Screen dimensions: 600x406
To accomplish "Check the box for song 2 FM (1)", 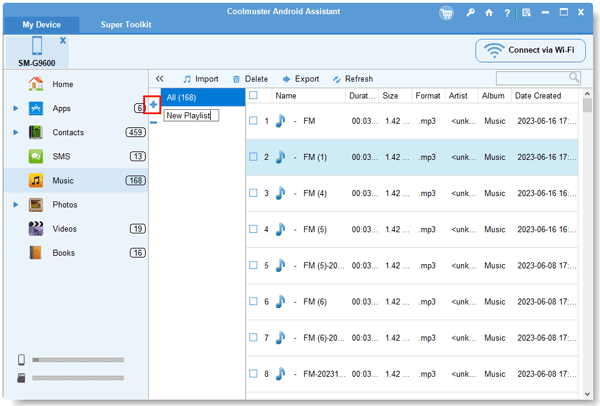I will [253, 157].
